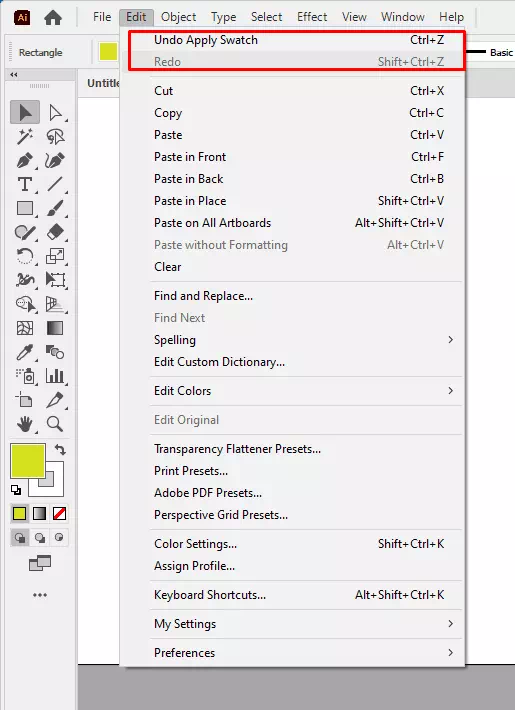Enable Draw Behind mode

[40, 537]
